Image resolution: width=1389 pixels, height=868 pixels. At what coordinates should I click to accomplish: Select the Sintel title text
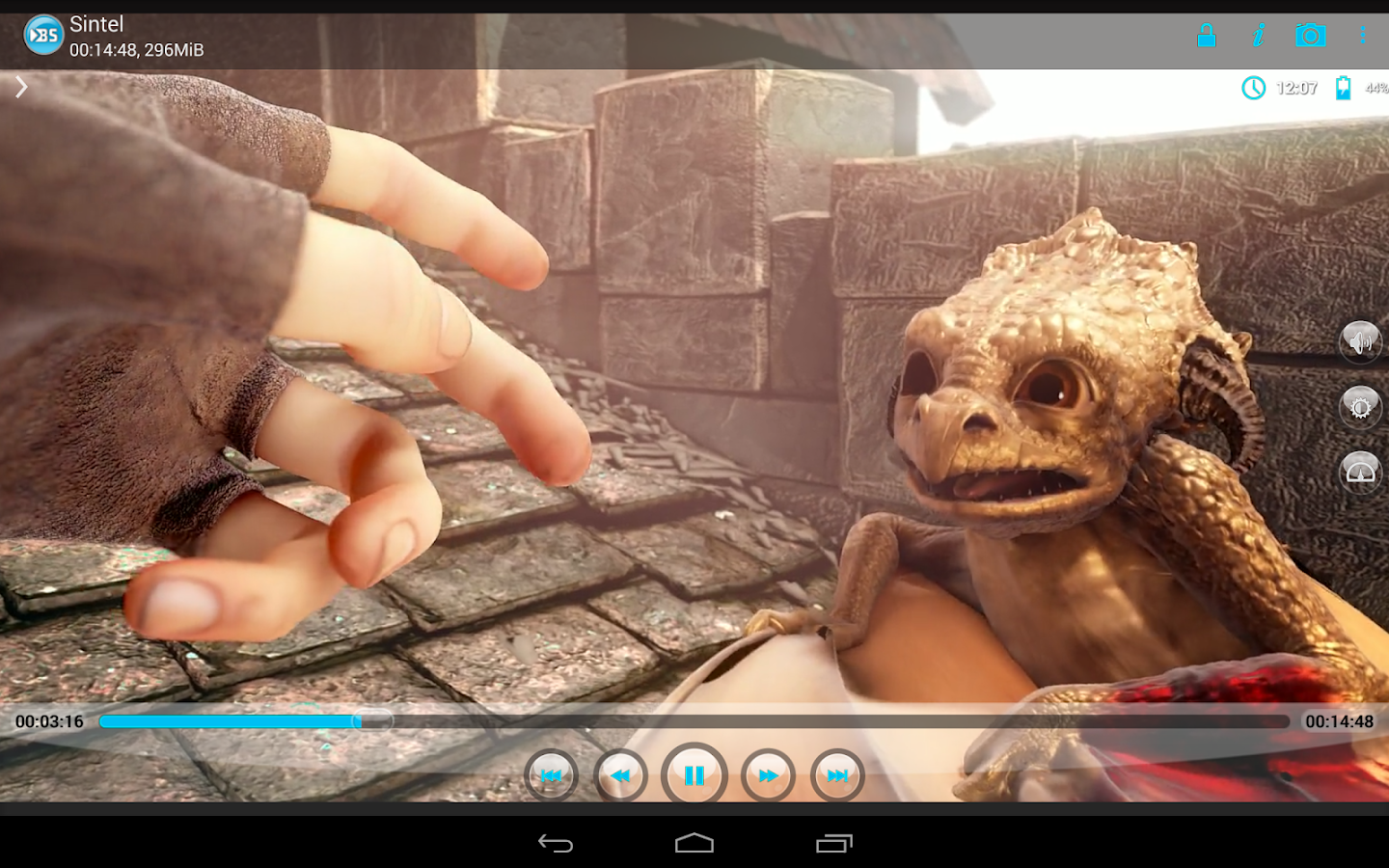tap(95, 23)
